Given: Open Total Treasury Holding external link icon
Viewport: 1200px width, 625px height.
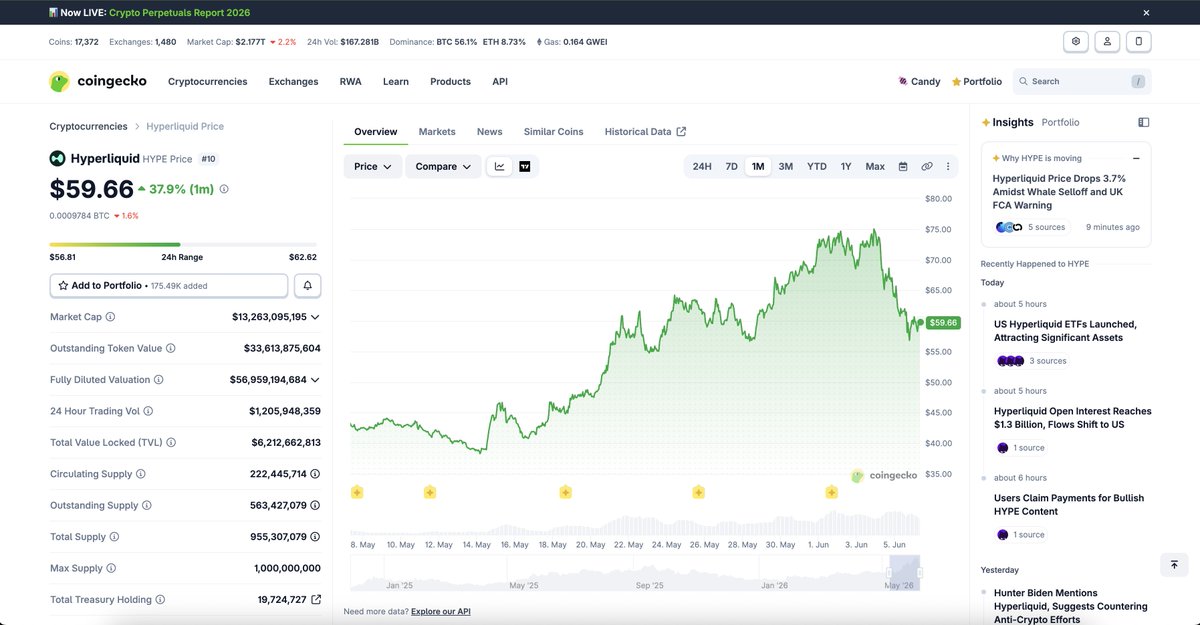Looking at the screenshot, I should click(x=316, y=600).
